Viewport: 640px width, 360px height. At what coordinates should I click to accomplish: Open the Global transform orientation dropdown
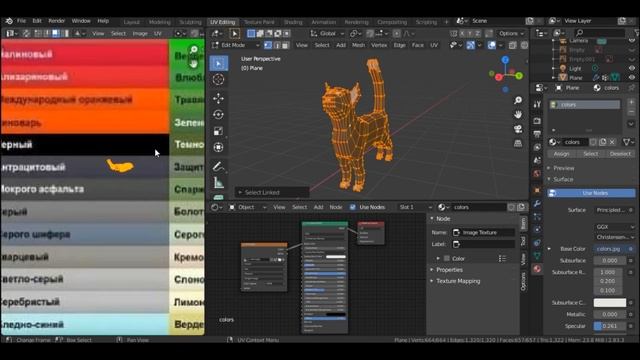pyautogui.click(x=327, y=33)
